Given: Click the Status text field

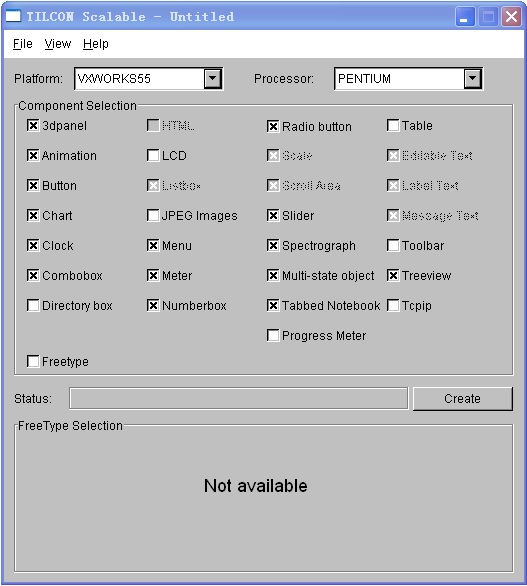Looking at the screenshot, I should tap(238, 398).
